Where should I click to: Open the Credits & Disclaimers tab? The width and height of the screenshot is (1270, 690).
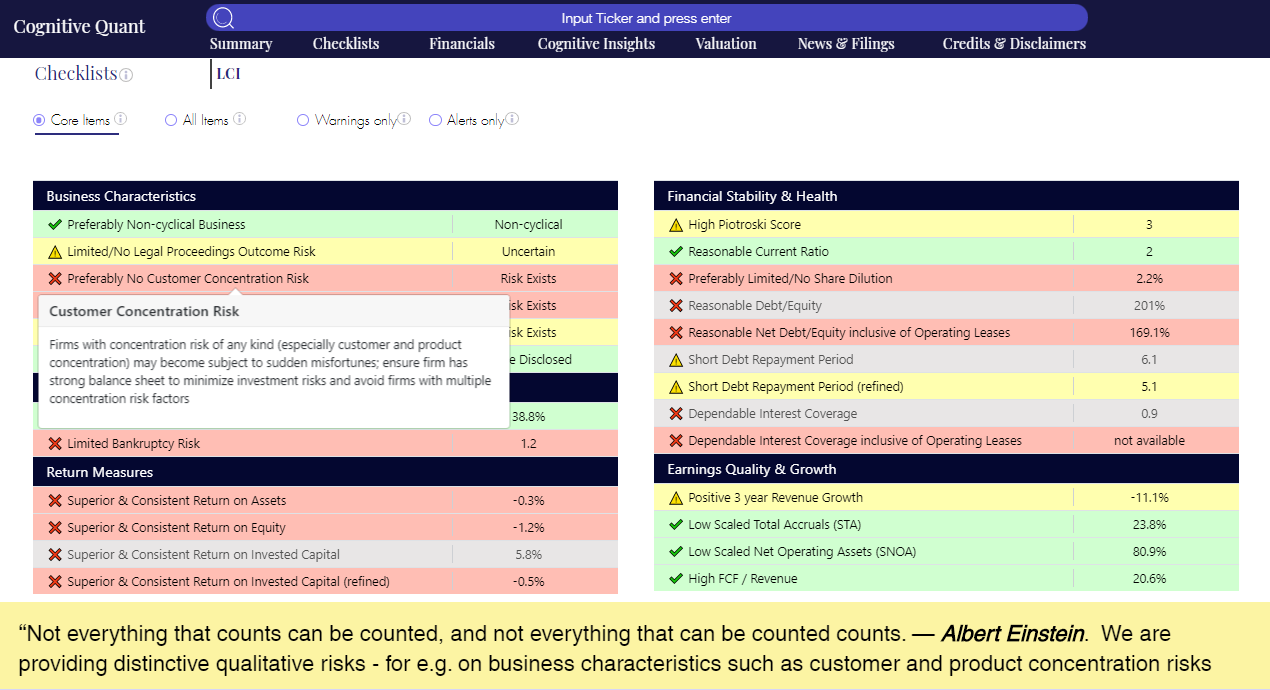pos(1014,44)
